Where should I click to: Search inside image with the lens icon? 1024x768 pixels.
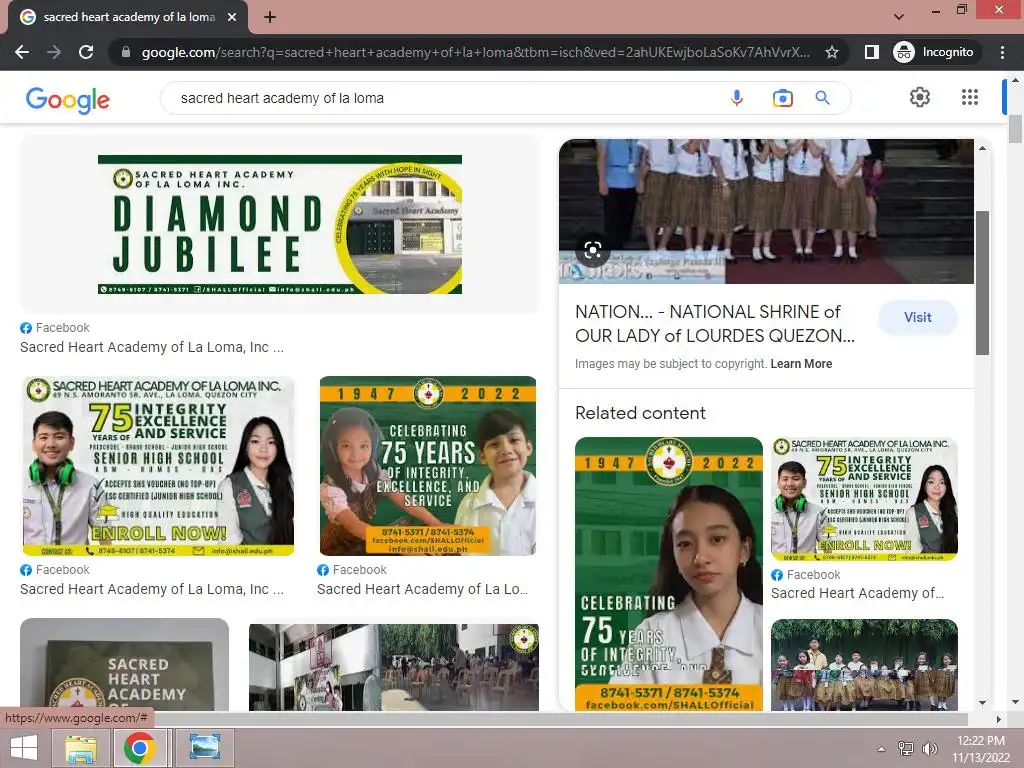(592, 251)
